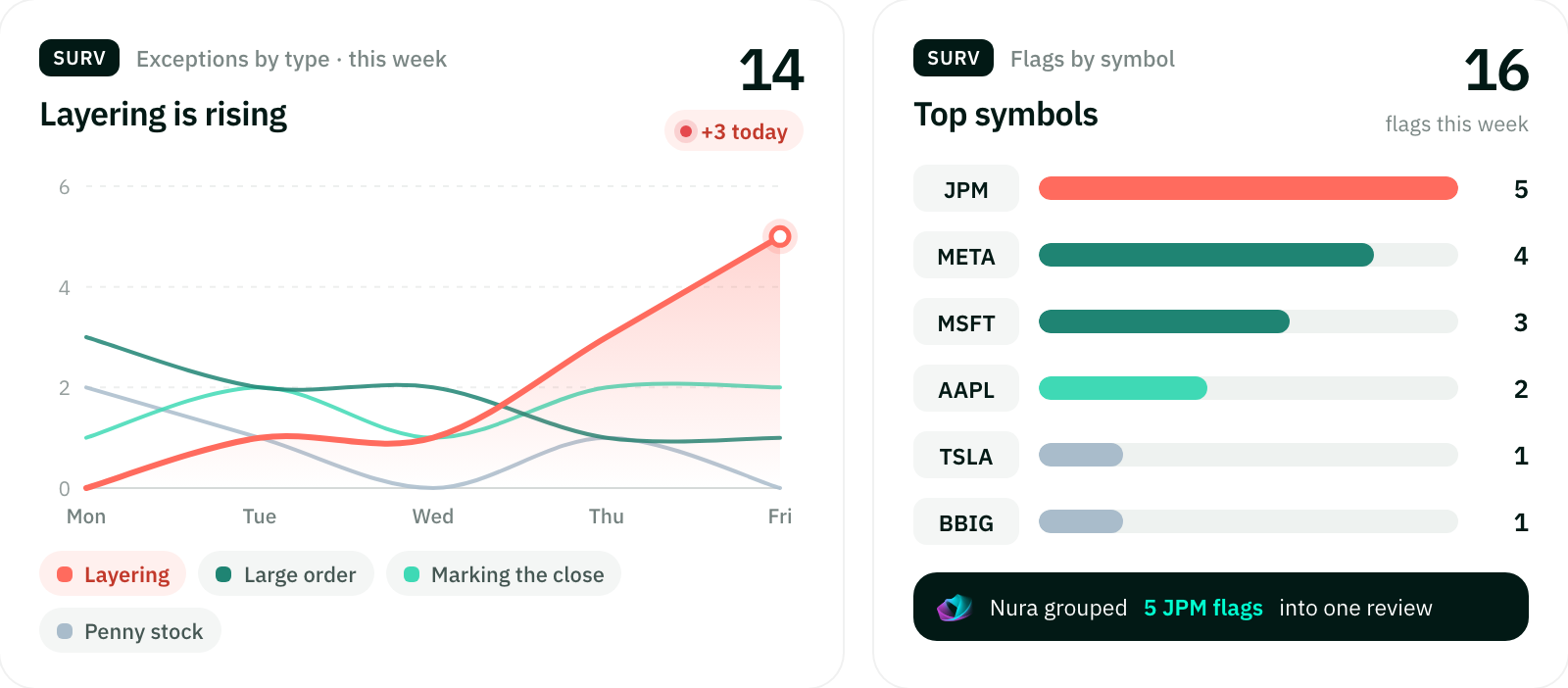Click the SURV badge on Flags card
1568x688 pixels.
[x=954, y=58]
